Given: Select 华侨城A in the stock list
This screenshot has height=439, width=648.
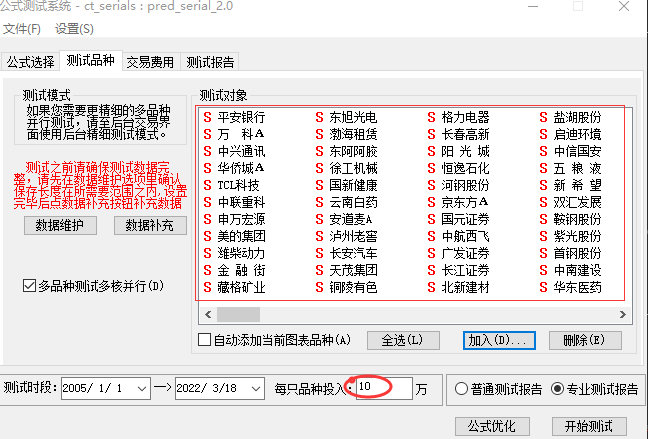Looking at the screenshot, I should tap(241, 168).
